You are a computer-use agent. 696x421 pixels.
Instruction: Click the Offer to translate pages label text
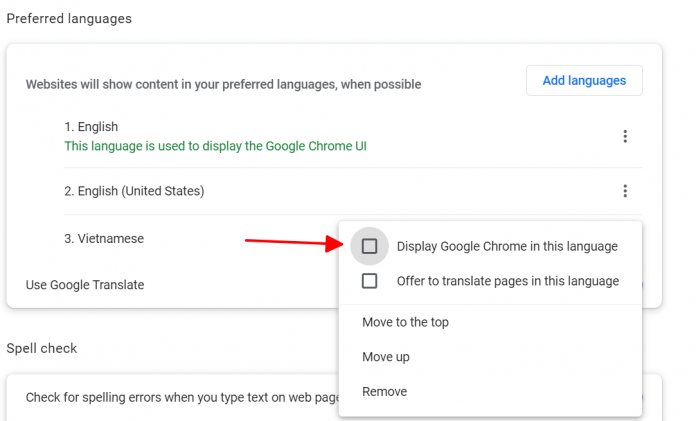click(507, 281)
